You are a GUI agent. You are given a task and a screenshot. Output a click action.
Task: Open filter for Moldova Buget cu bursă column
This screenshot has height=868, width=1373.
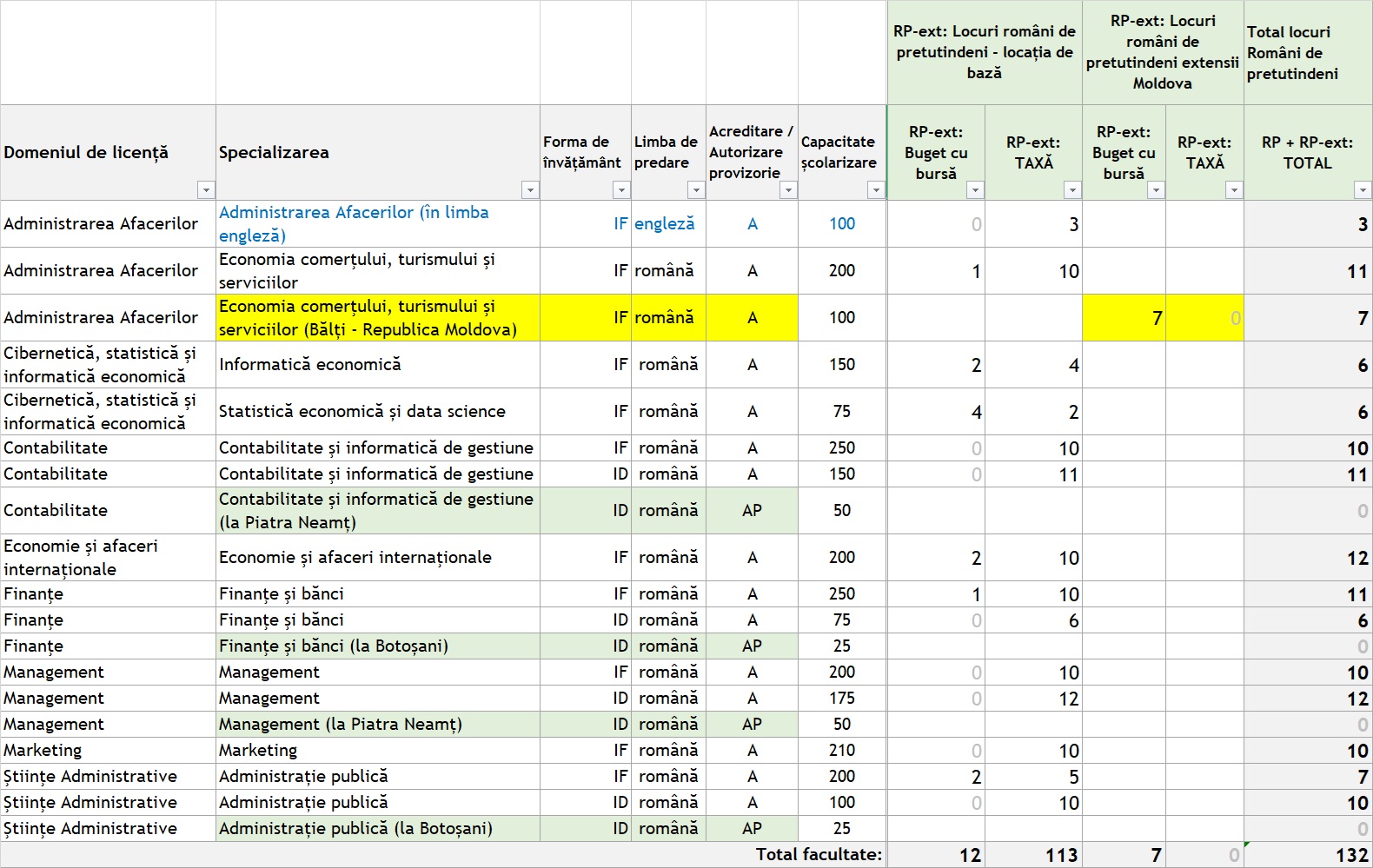coord(1156,190)
